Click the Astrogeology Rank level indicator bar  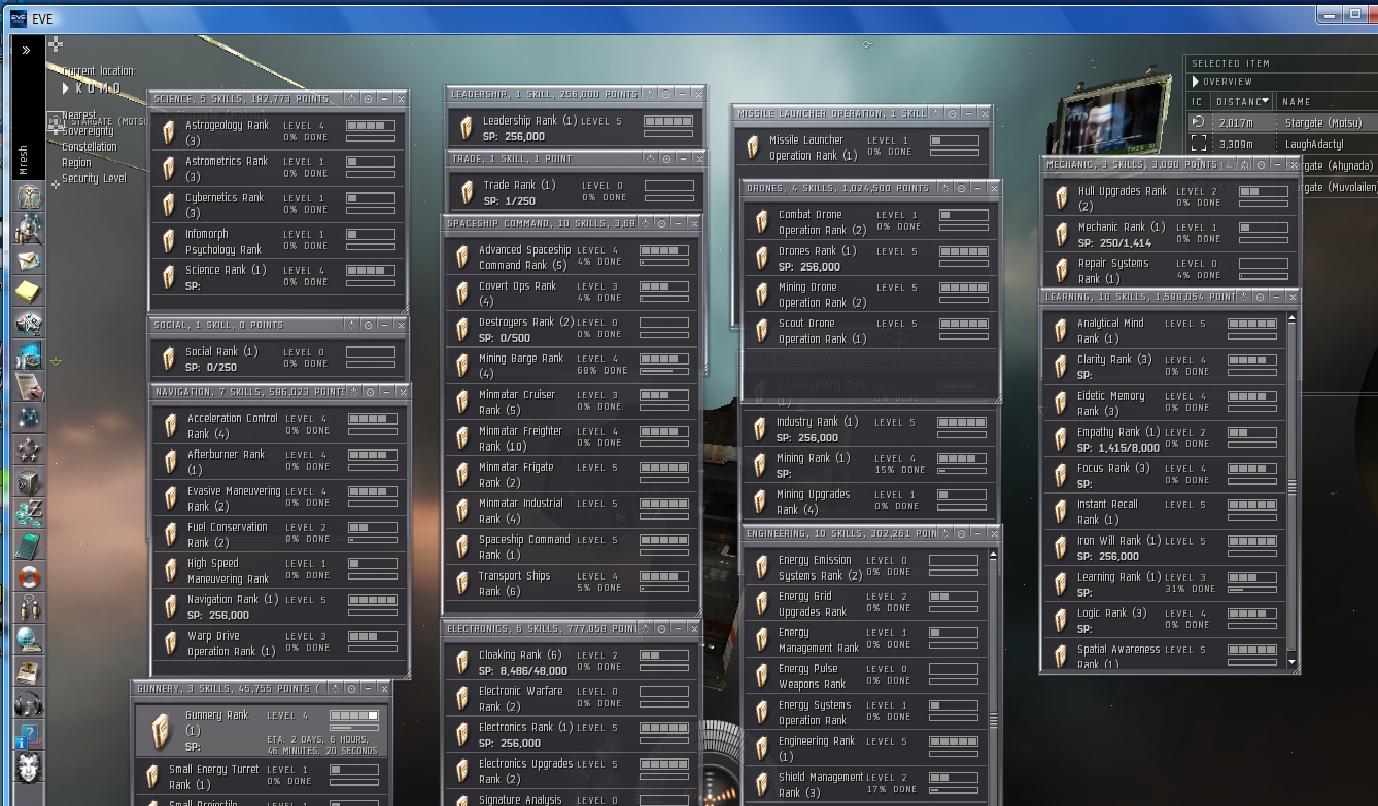click(370, 126)
